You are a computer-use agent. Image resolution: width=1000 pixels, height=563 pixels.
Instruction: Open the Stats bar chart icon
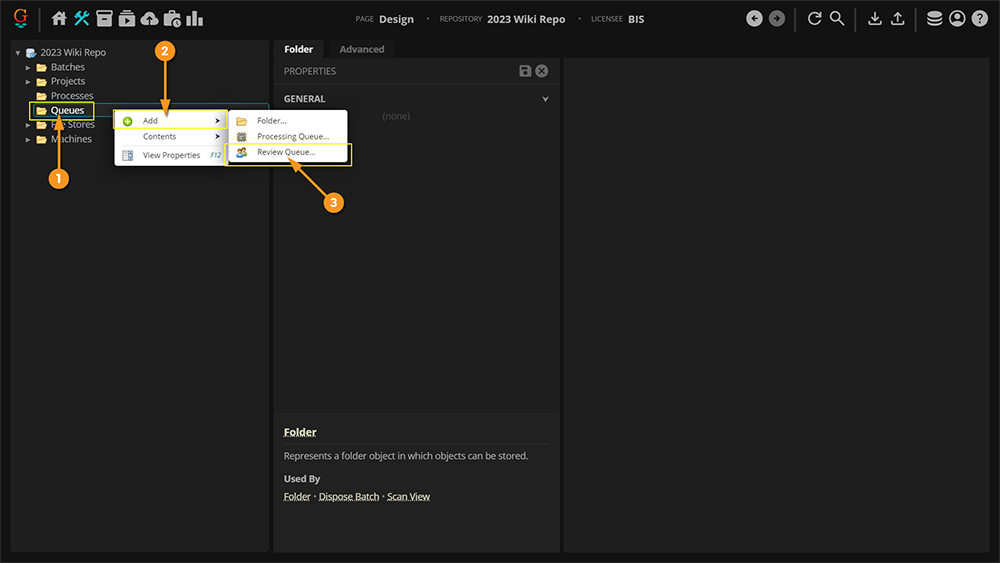click(x=195, y=19)
